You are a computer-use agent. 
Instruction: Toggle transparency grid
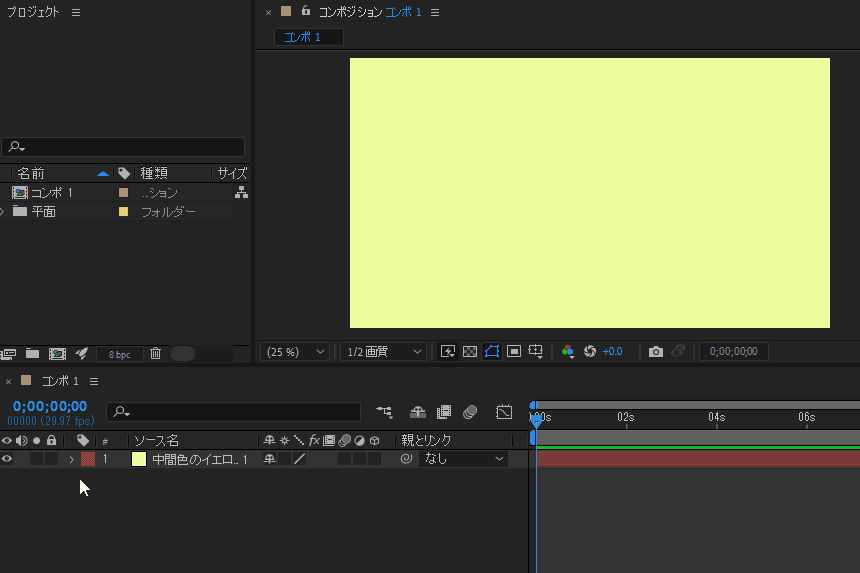pos(470,351)
